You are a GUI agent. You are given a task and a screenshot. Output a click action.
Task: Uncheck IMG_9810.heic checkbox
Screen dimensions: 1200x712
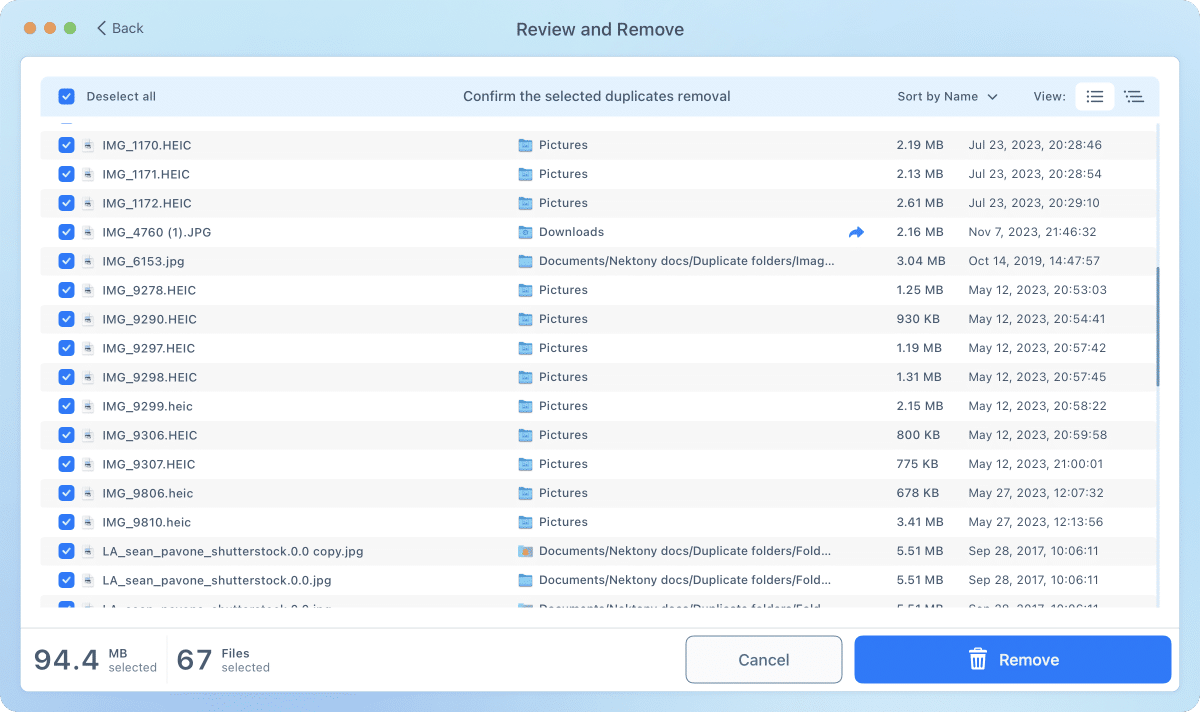pyautogui.click(x=67, y=522)
